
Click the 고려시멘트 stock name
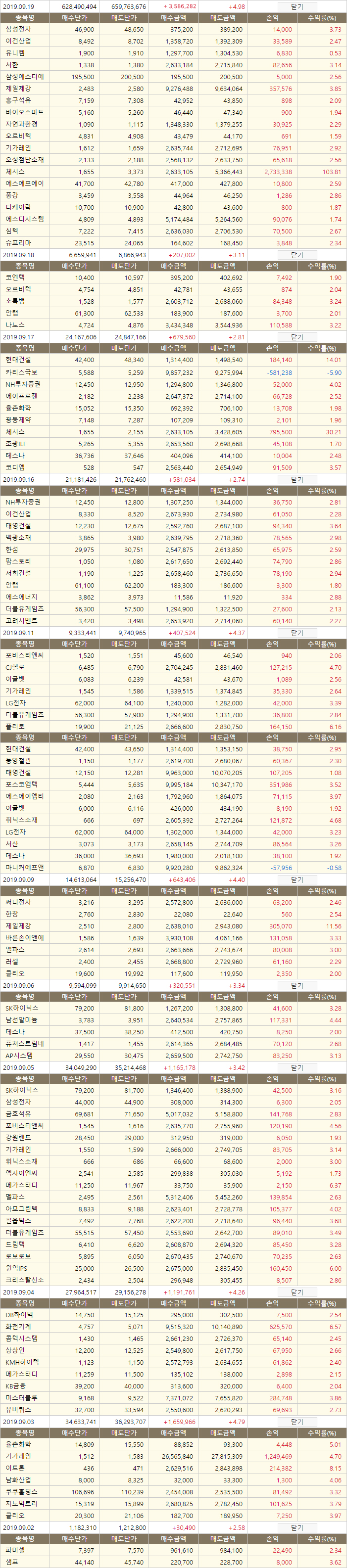[x=21, y=621]
